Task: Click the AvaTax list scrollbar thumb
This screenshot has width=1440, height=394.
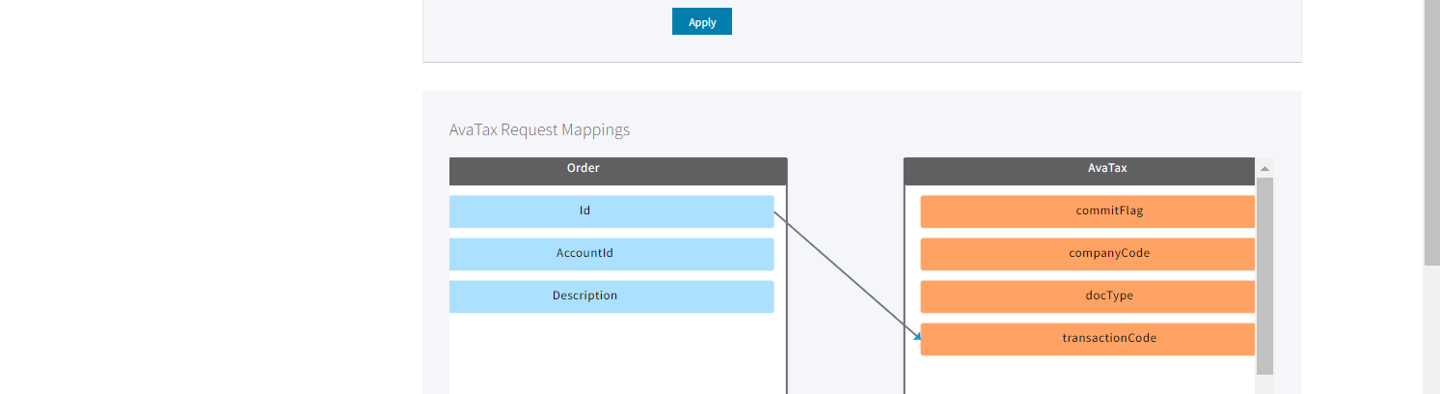Action: click(1265, 276)
